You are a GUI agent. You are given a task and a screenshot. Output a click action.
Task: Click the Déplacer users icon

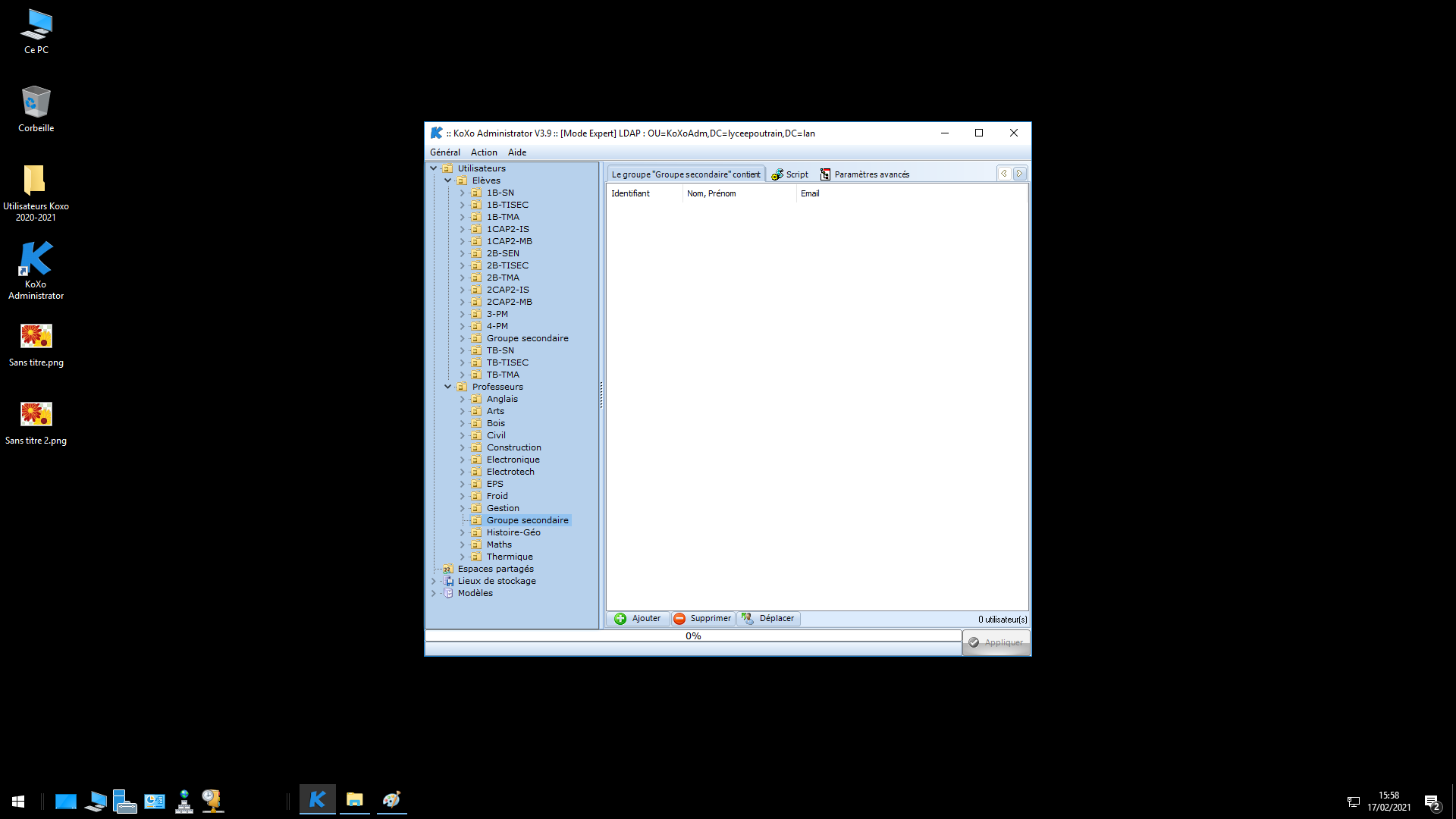click(x=748, y=619)
